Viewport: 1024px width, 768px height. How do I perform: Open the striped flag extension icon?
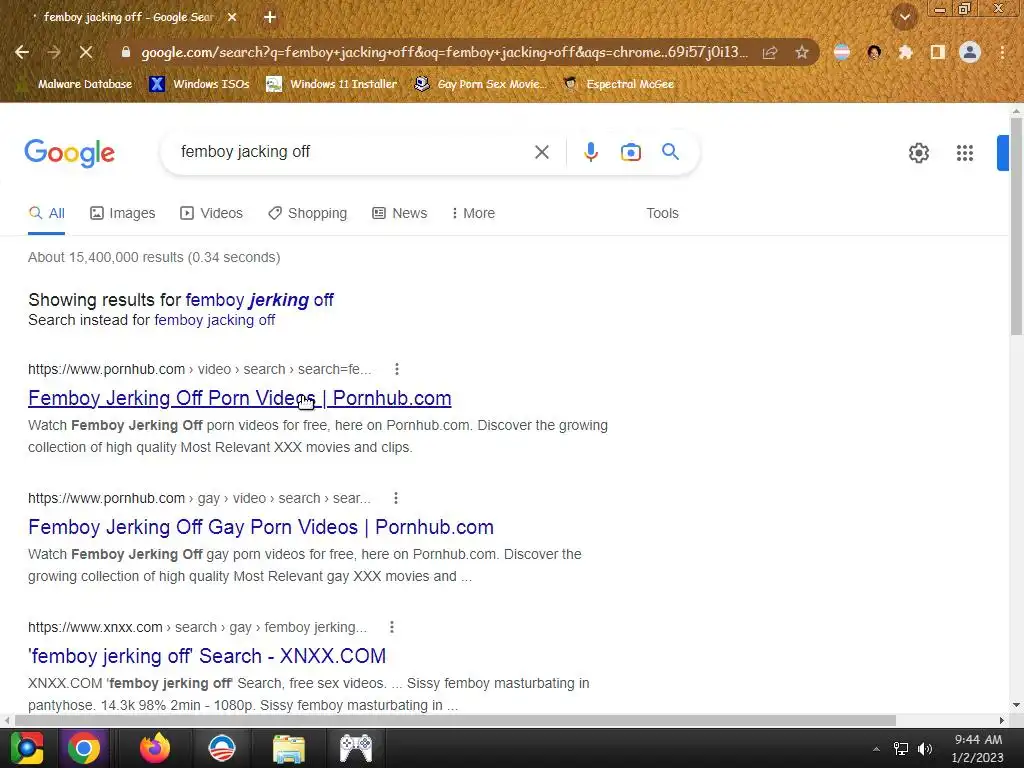click(x=842, y=52)
